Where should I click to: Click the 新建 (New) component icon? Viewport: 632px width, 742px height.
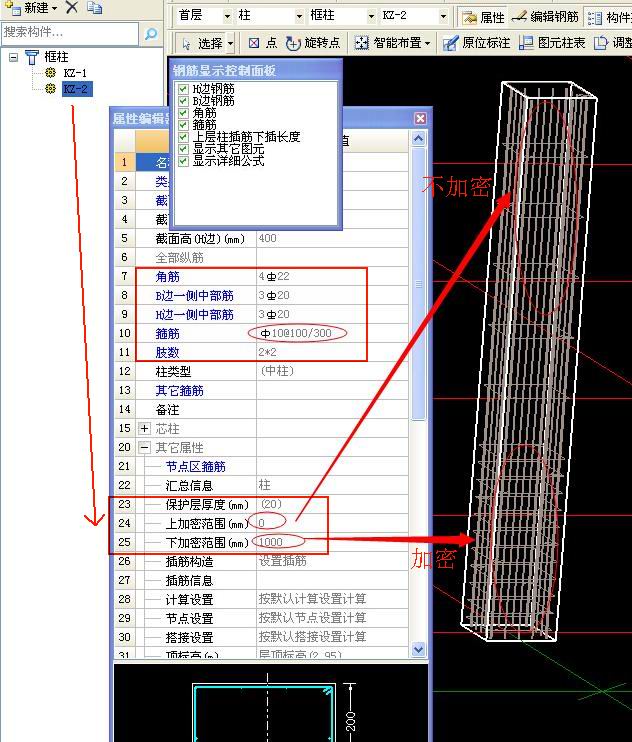pos(14,8)
